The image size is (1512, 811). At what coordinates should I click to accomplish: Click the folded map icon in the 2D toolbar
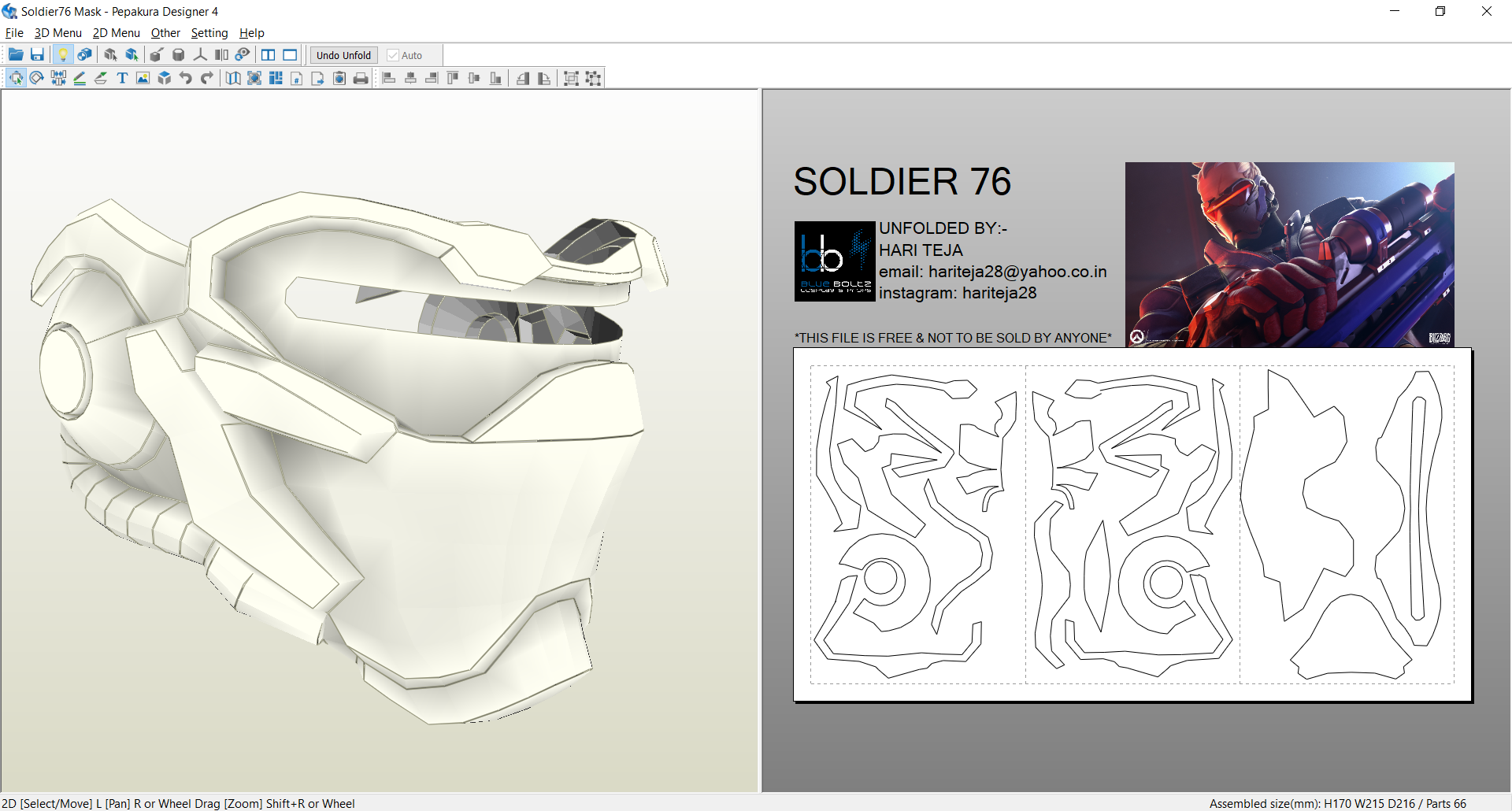(233, 78)
